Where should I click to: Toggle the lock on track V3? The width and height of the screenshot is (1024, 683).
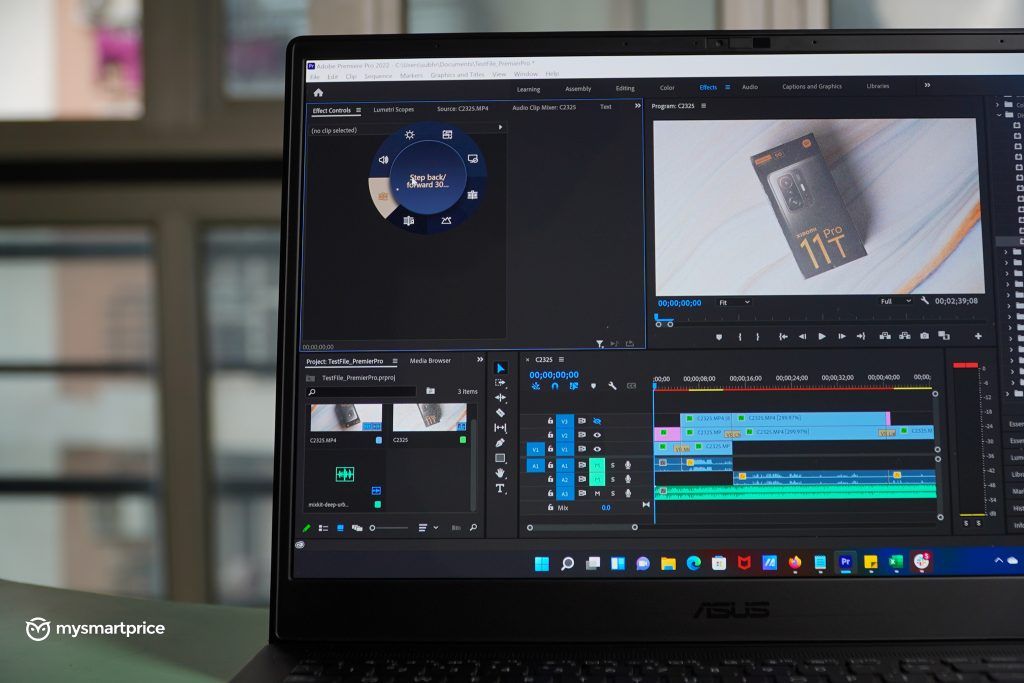(x=551, y=421)
